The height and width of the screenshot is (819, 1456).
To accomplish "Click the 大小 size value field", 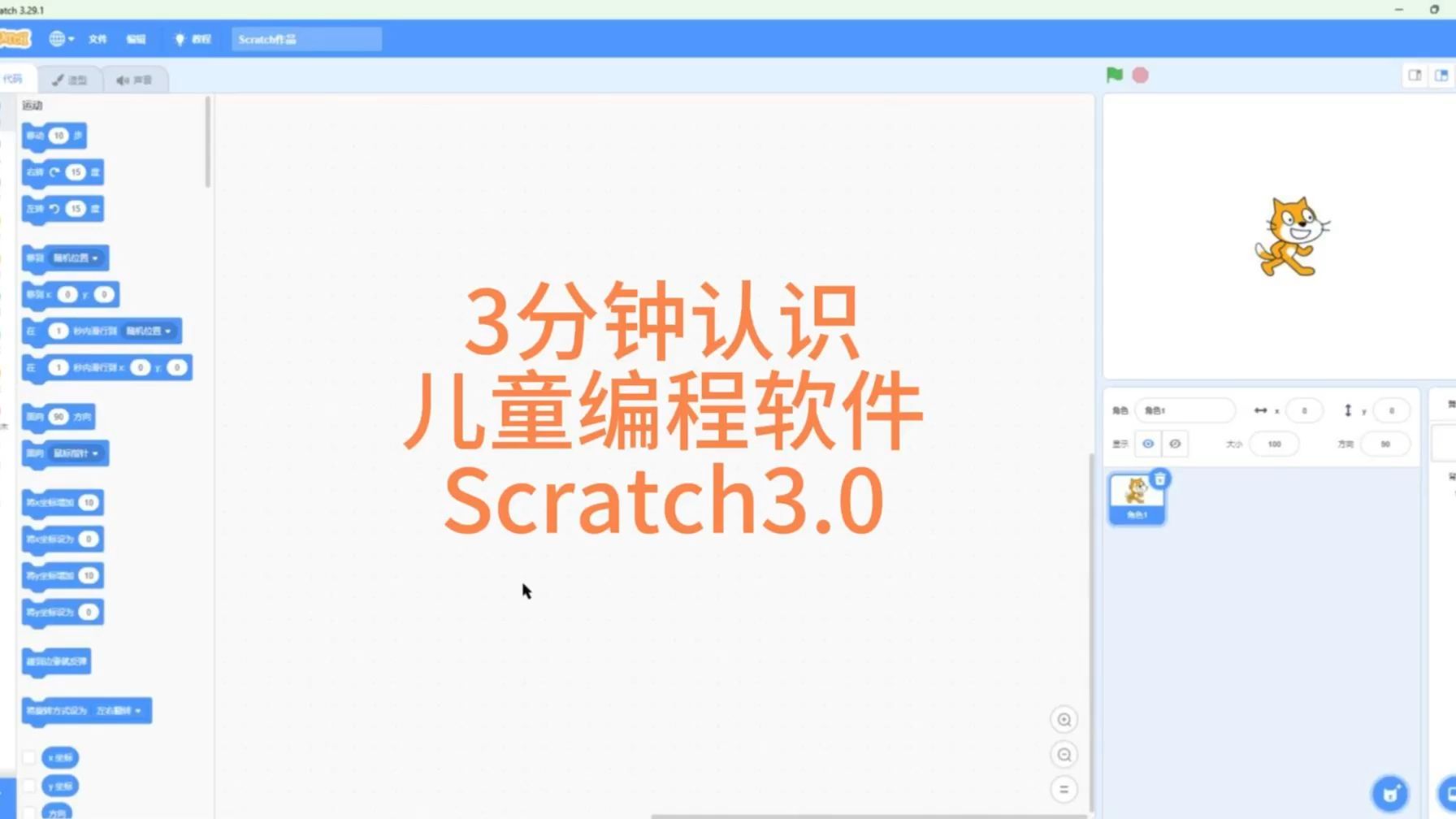I will click(x=1274, y=444).
